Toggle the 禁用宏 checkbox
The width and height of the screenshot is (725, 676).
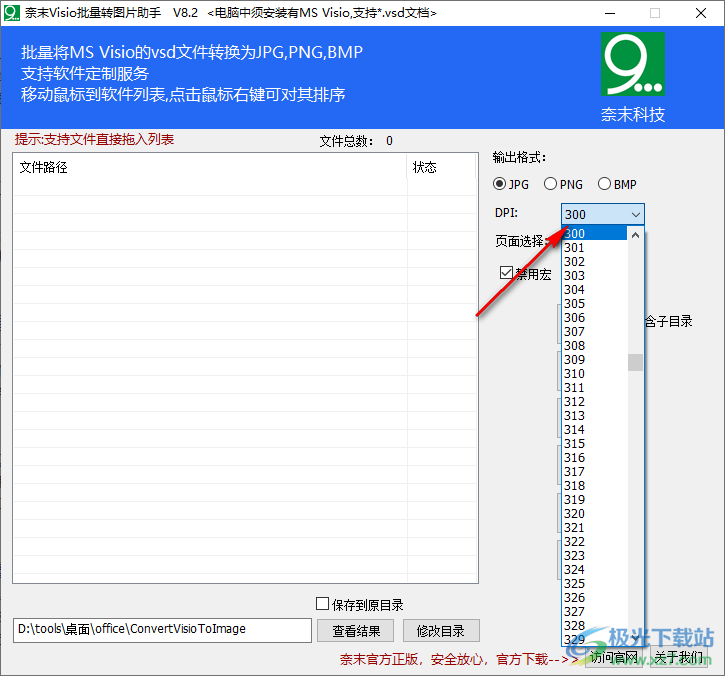(506, 273)
